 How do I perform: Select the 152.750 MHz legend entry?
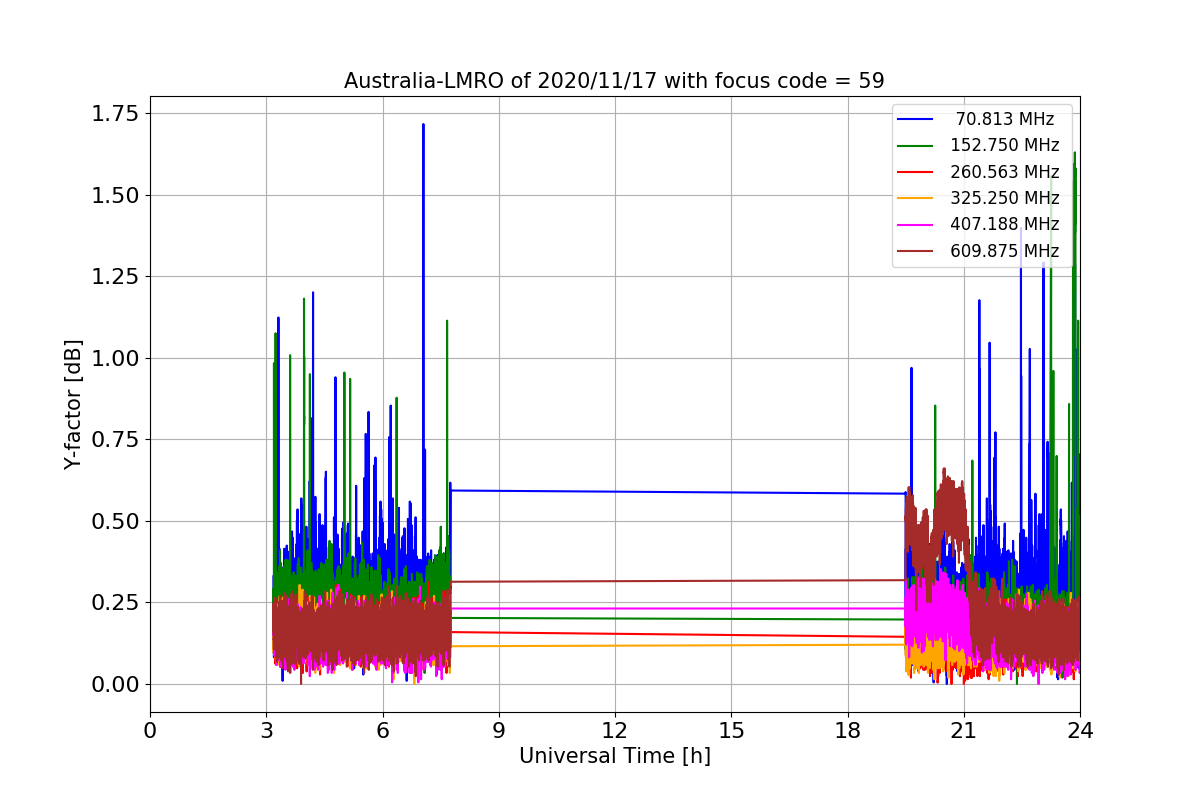click(978, 145)
